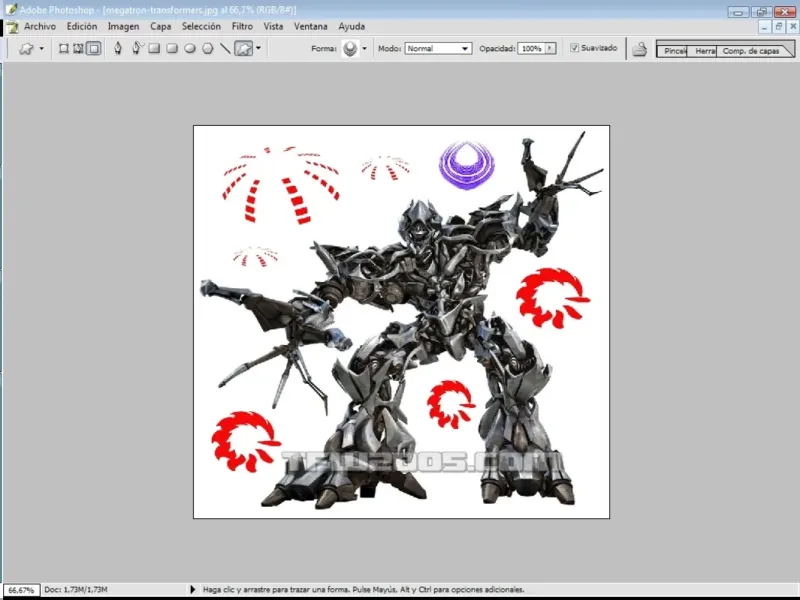Open the file browser icon

pyautogui.click(x=640, y=49)
